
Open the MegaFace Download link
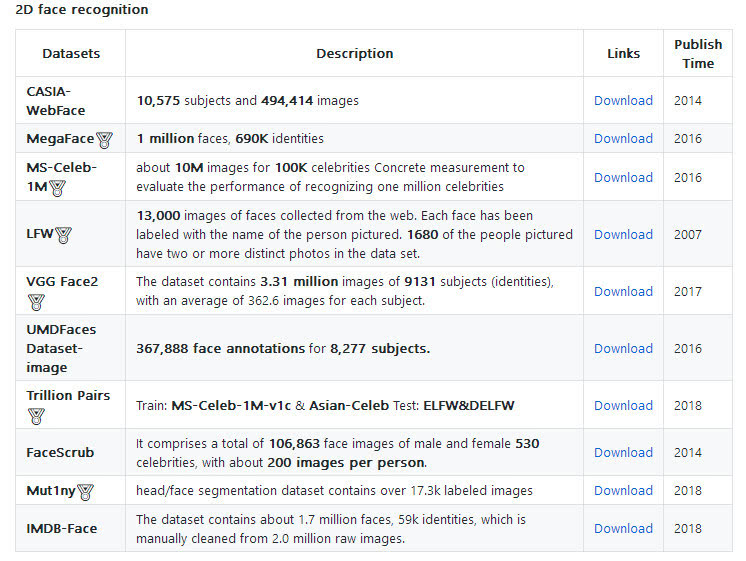tap(623, 139)
